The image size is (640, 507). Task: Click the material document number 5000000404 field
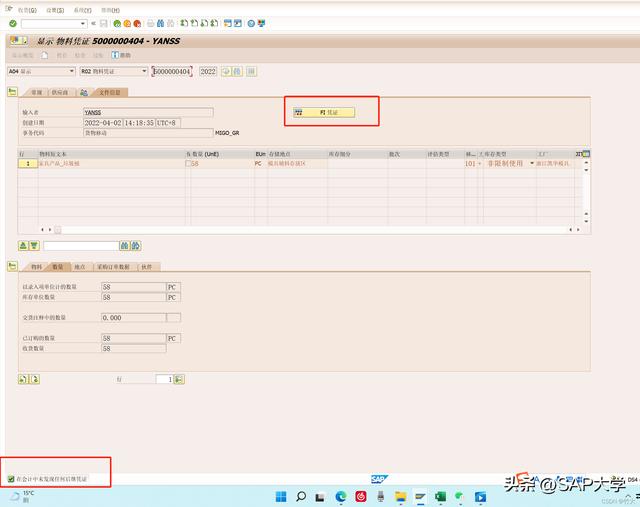(172, 72)
